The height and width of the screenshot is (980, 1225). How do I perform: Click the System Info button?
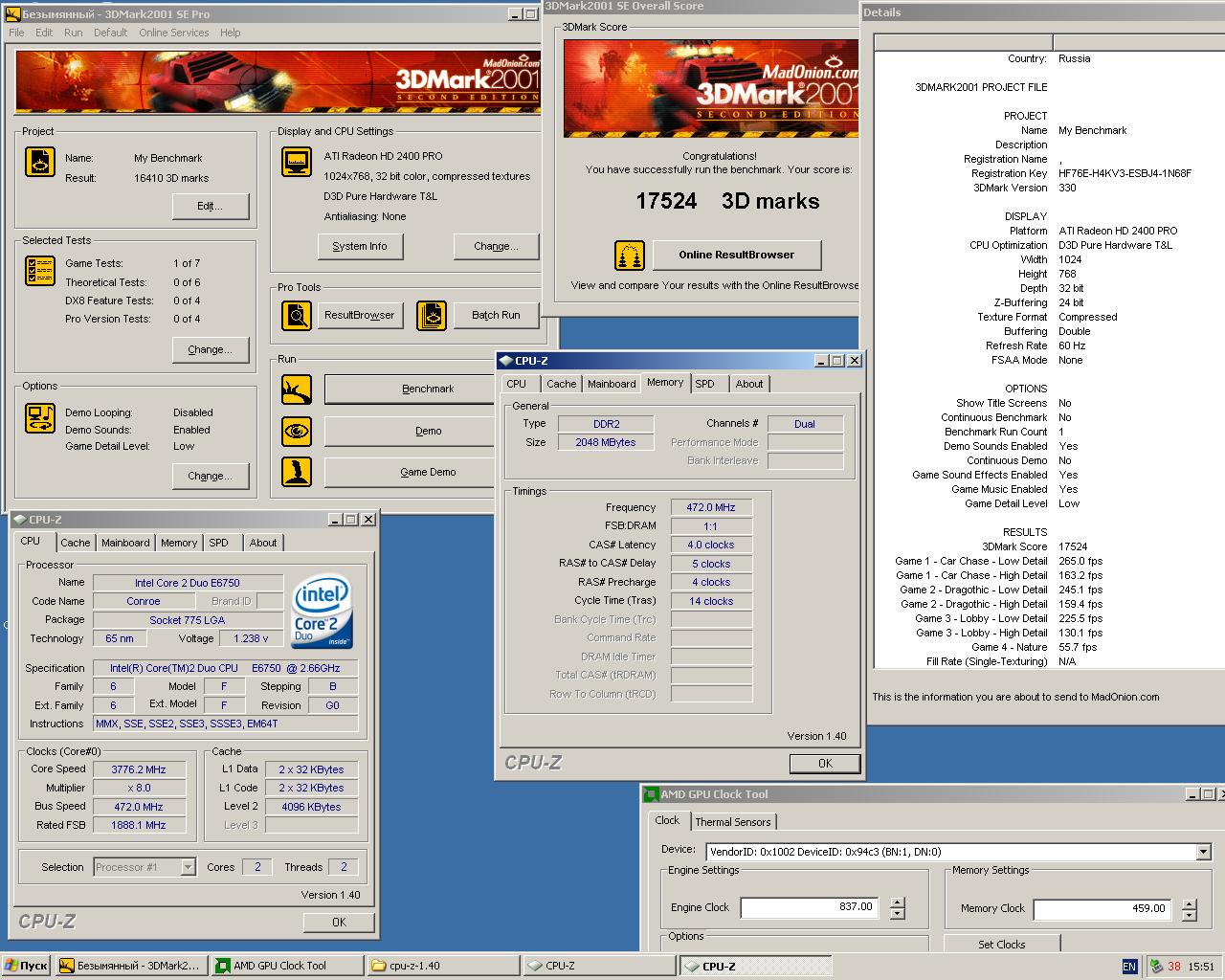tap(360, 246)
